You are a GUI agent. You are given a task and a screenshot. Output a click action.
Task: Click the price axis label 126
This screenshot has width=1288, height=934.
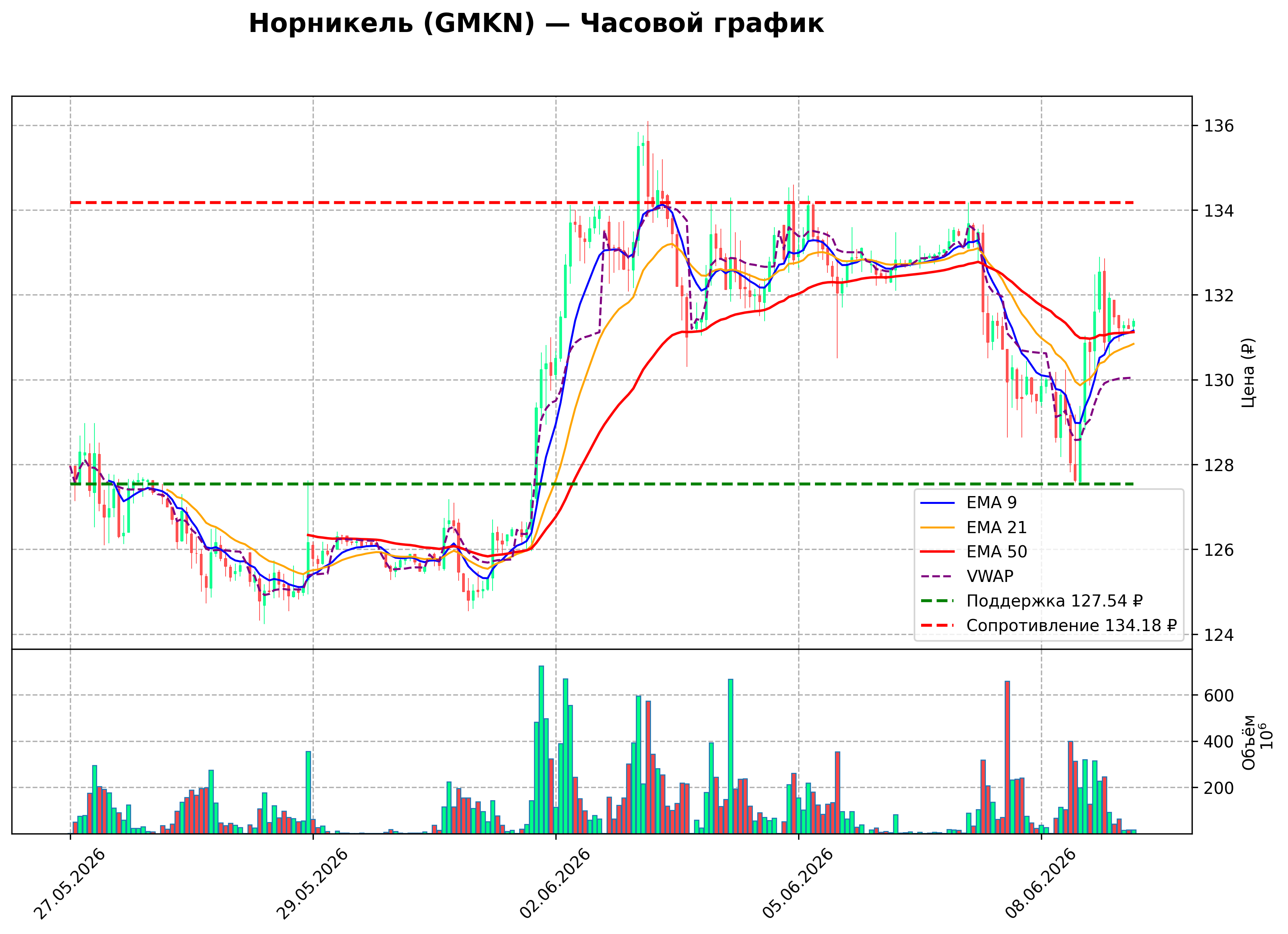[1219, 550]
